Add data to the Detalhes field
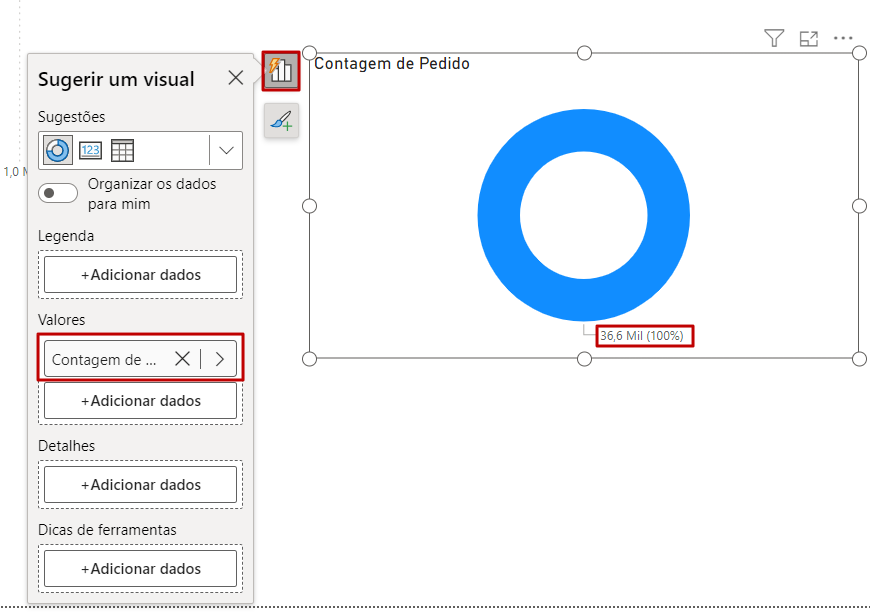The width and height of the screenshot is (870, 613). click(x=141, y=485)
